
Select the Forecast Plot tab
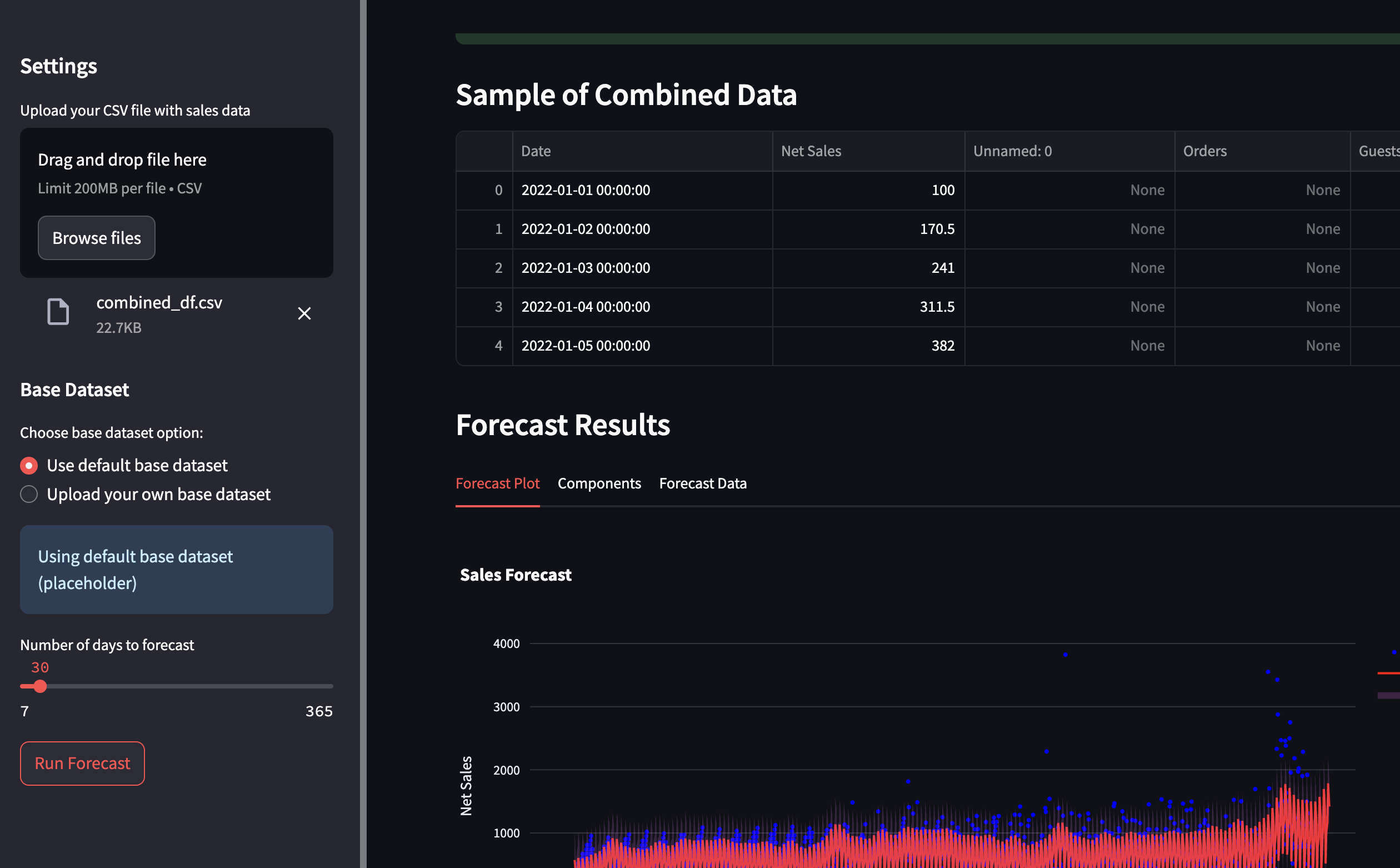(x=497, y=483)
